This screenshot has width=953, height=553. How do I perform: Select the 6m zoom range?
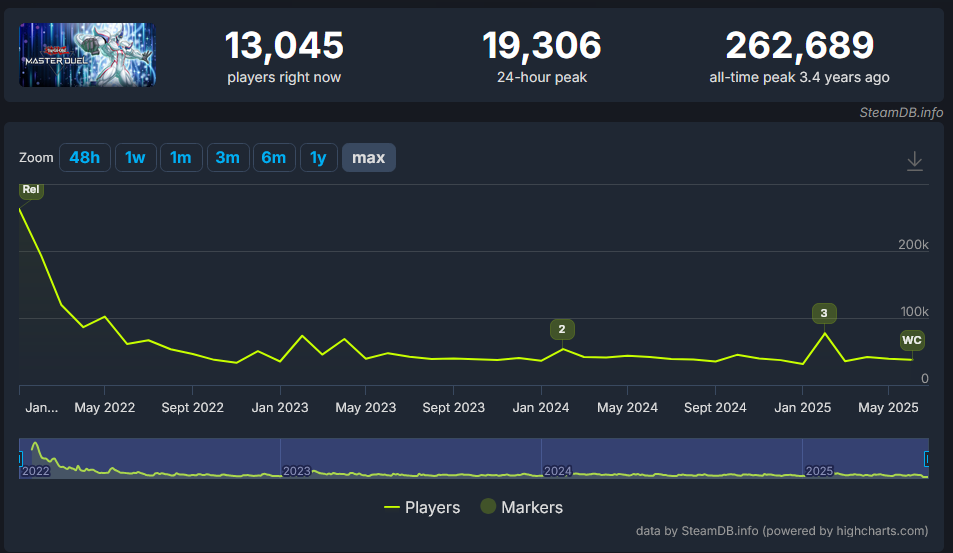click(x=274, y=157)
